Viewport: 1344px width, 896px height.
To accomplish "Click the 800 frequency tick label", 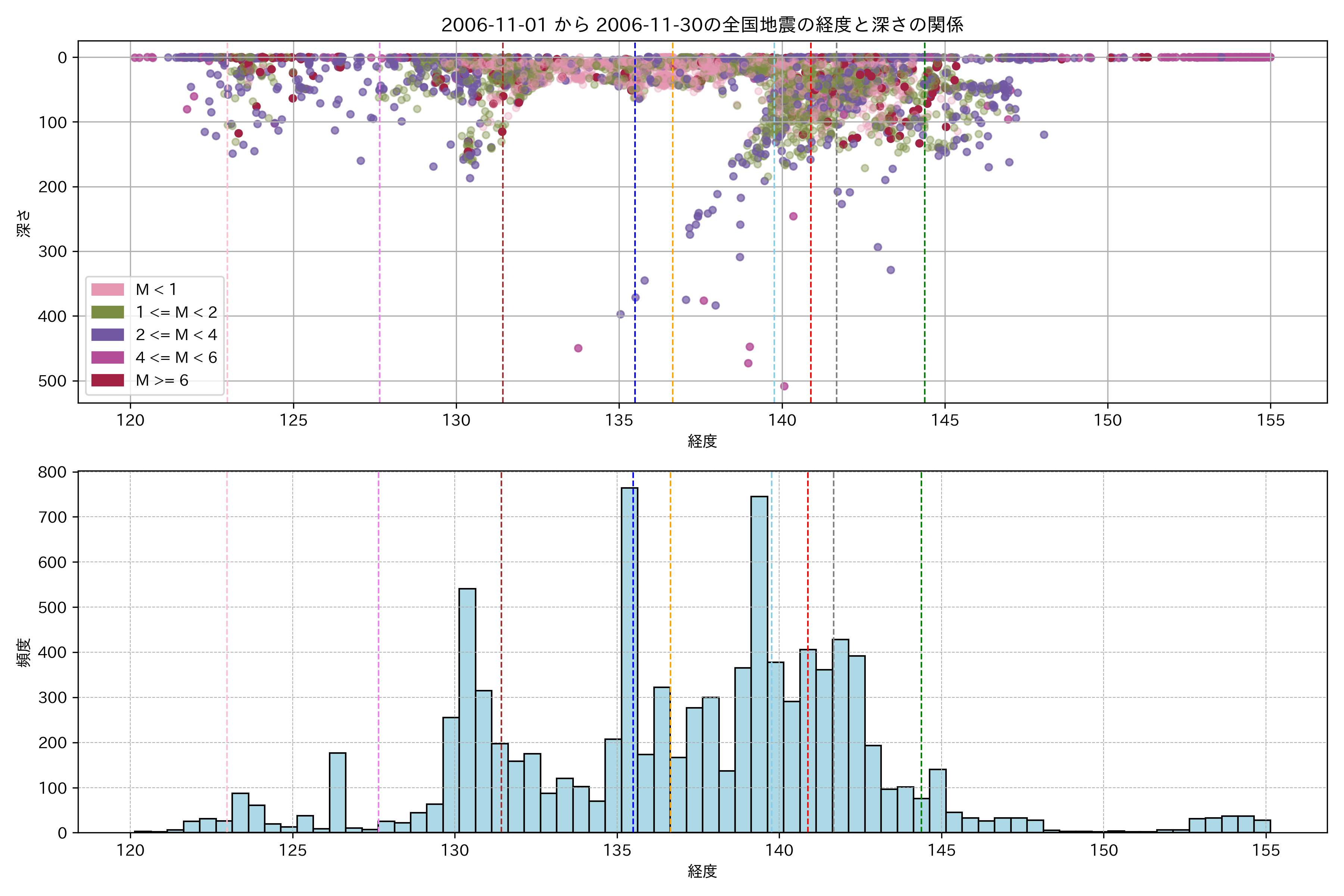I will (x=53, y=472).
